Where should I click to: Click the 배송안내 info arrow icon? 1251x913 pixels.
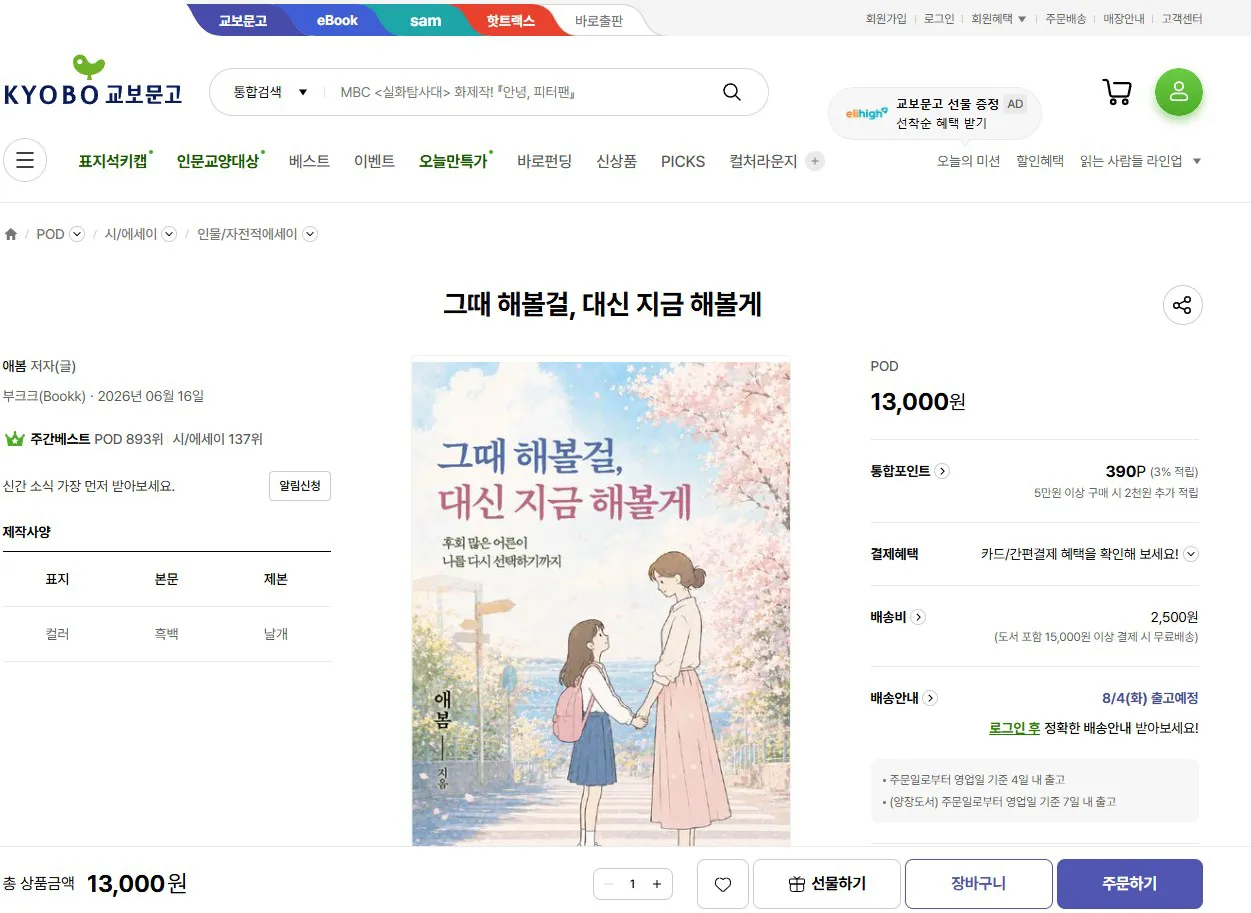pyautogui.click(x=930, y=698)
